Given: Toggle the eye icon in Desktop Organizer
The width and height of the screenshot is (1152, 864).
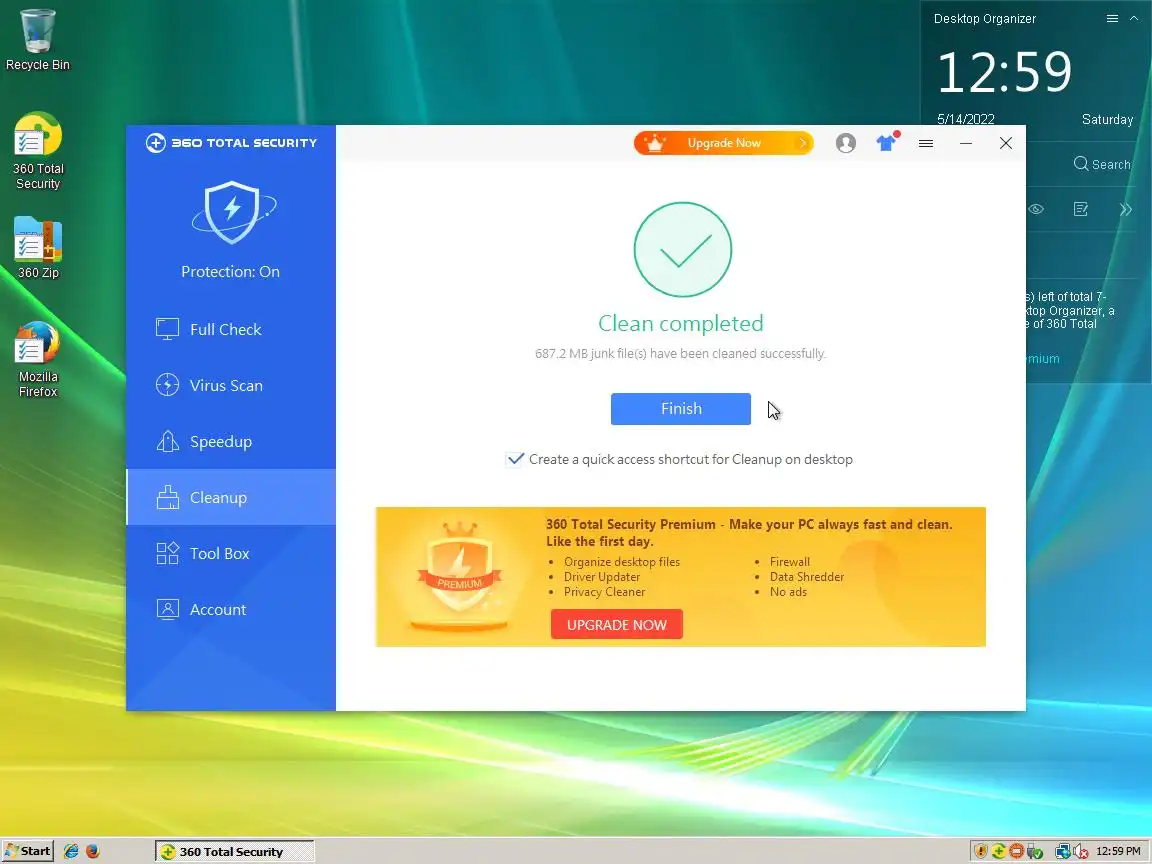Looking at the screenshot, I should click(1036, 209).
